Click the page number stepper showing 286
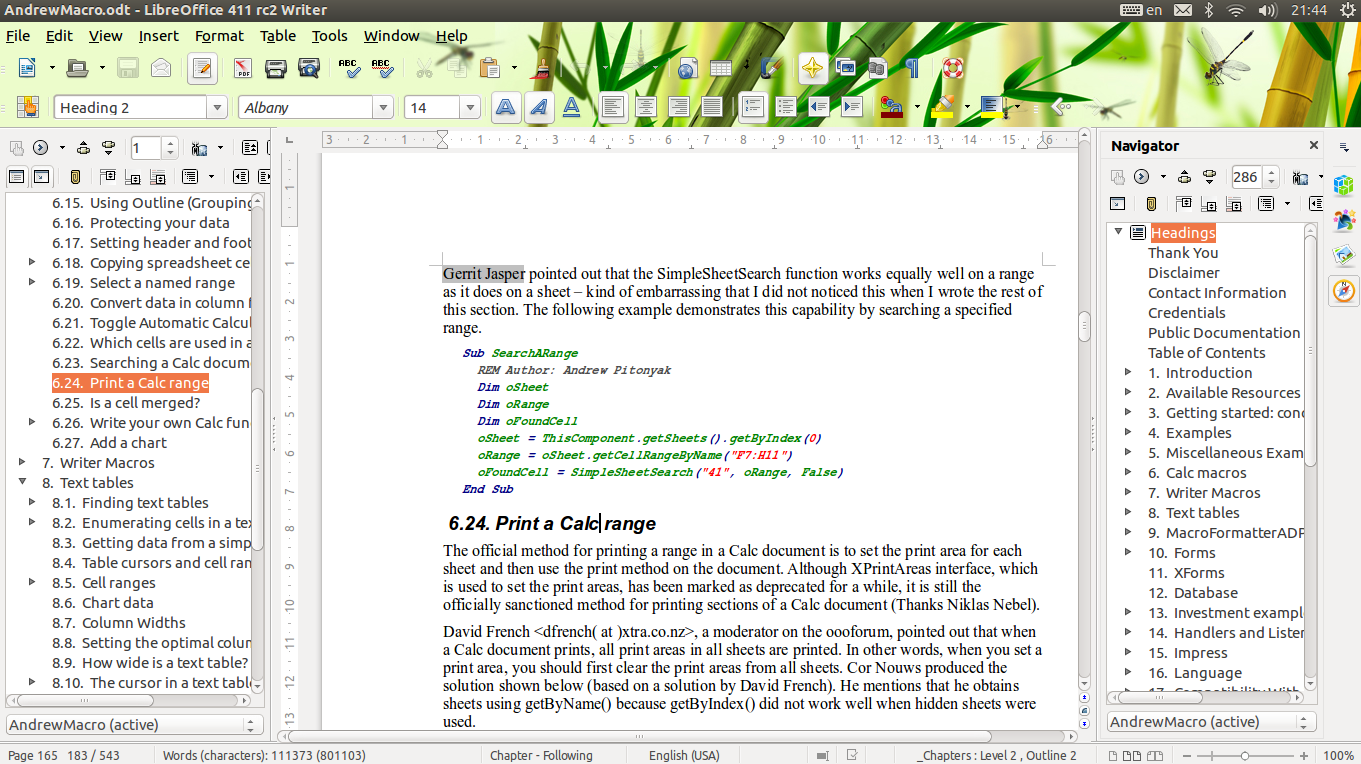This screenshot has height=764, width=1361. [1251, 175]
